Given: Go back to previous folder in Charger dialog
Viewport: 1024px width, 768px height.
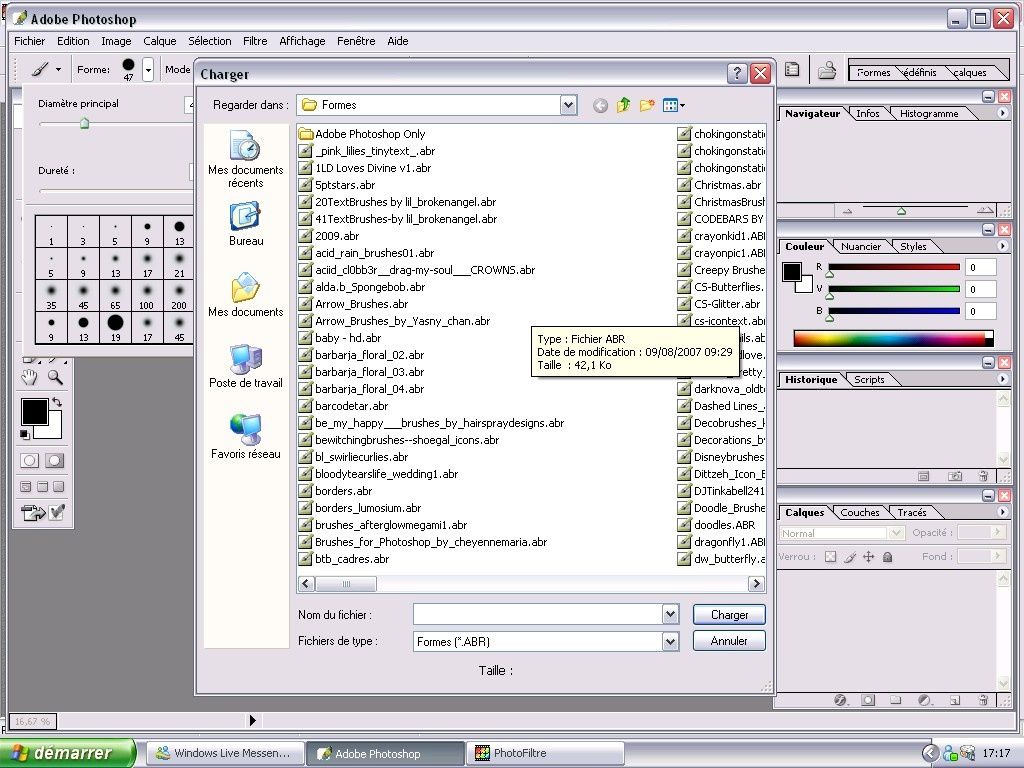Looking at the screenshot, I should (x=600, y=105).
